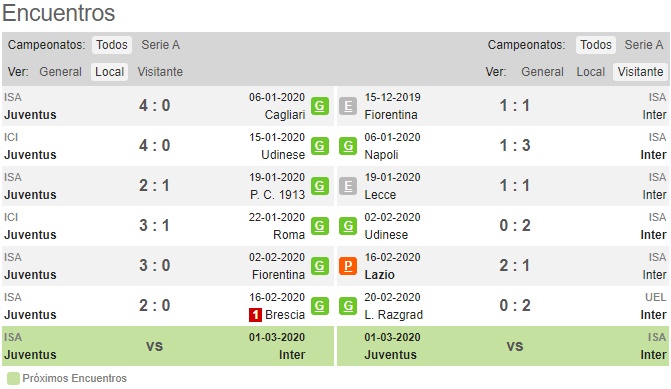671x389 pixels.
Task: Click green G badge beside Roma match
Action: 320,226
